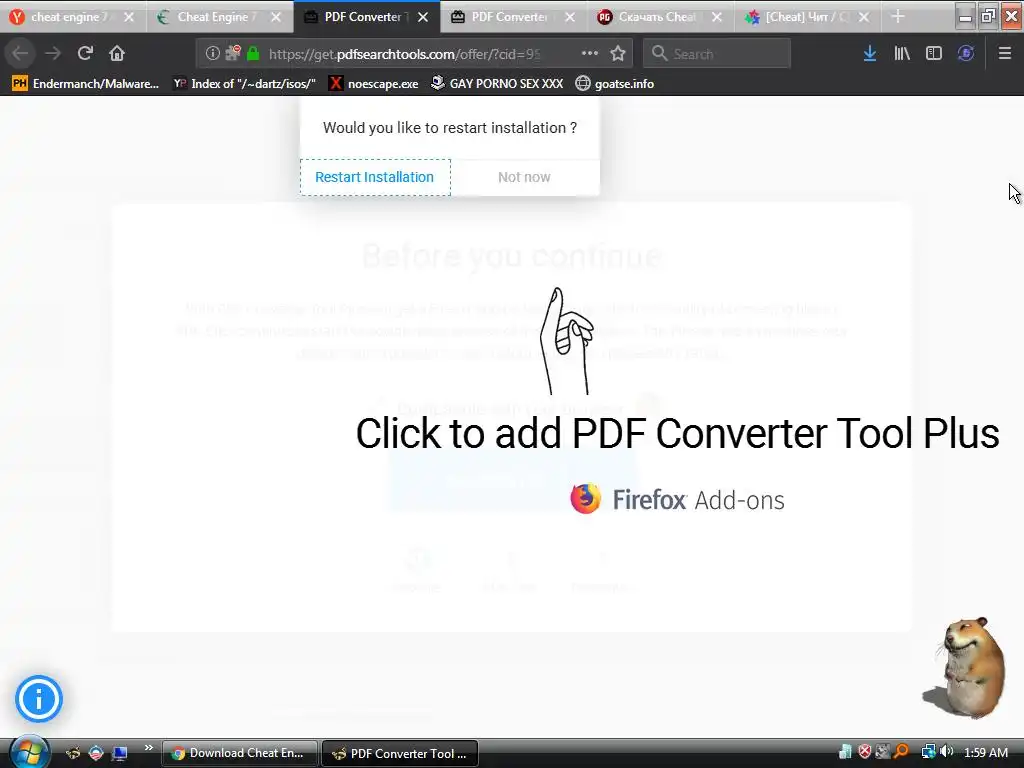
Task: Open the Firefox home page
Action: click(117, 53)
